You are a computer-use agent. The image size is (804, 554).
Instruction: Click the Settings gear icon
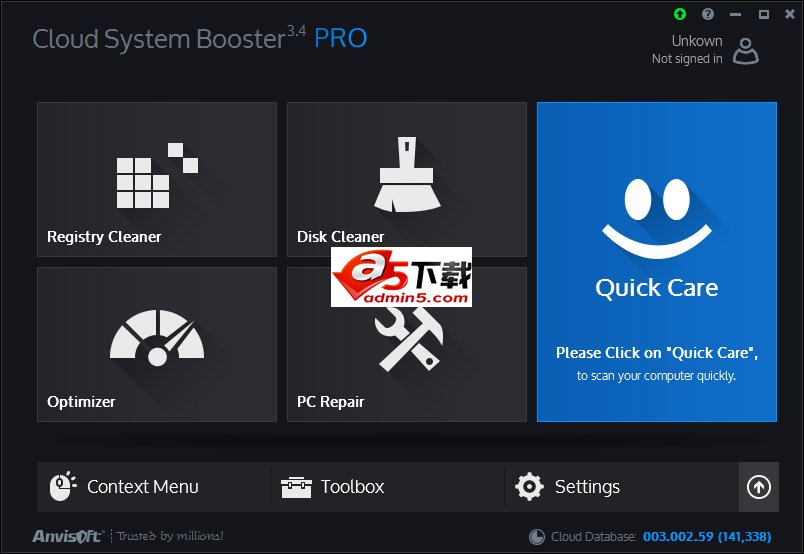[529, 486]
